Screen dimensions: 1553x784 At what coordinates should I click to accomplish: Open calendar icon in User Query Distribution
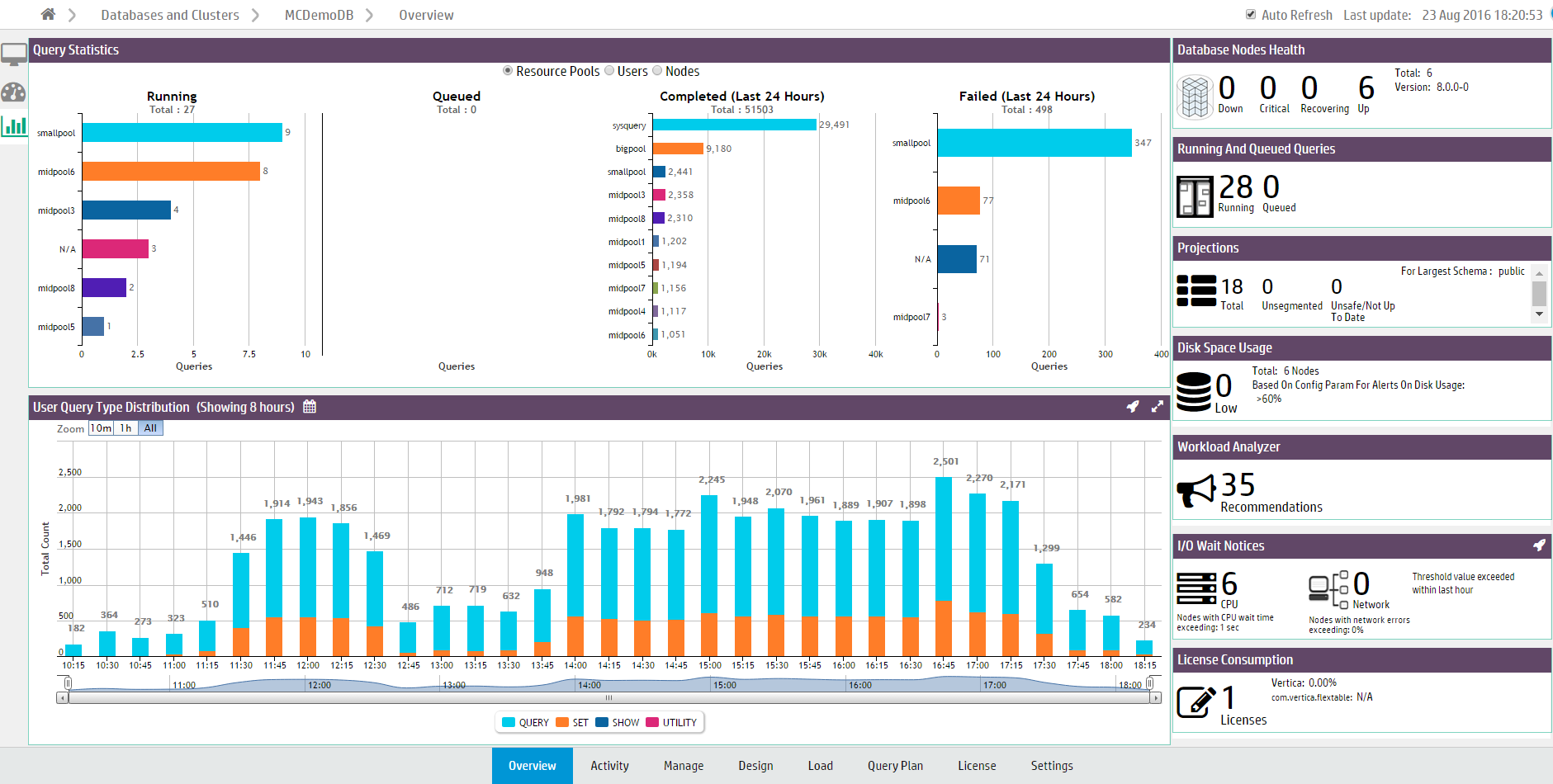point(310,407)
